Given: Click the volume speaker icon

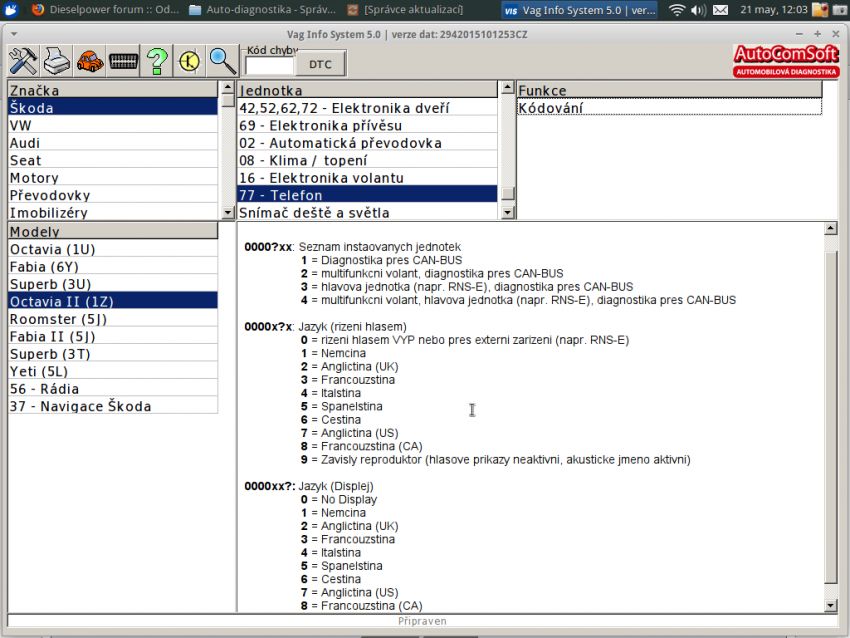Looking at the screenshot, I should click(698, 10).
